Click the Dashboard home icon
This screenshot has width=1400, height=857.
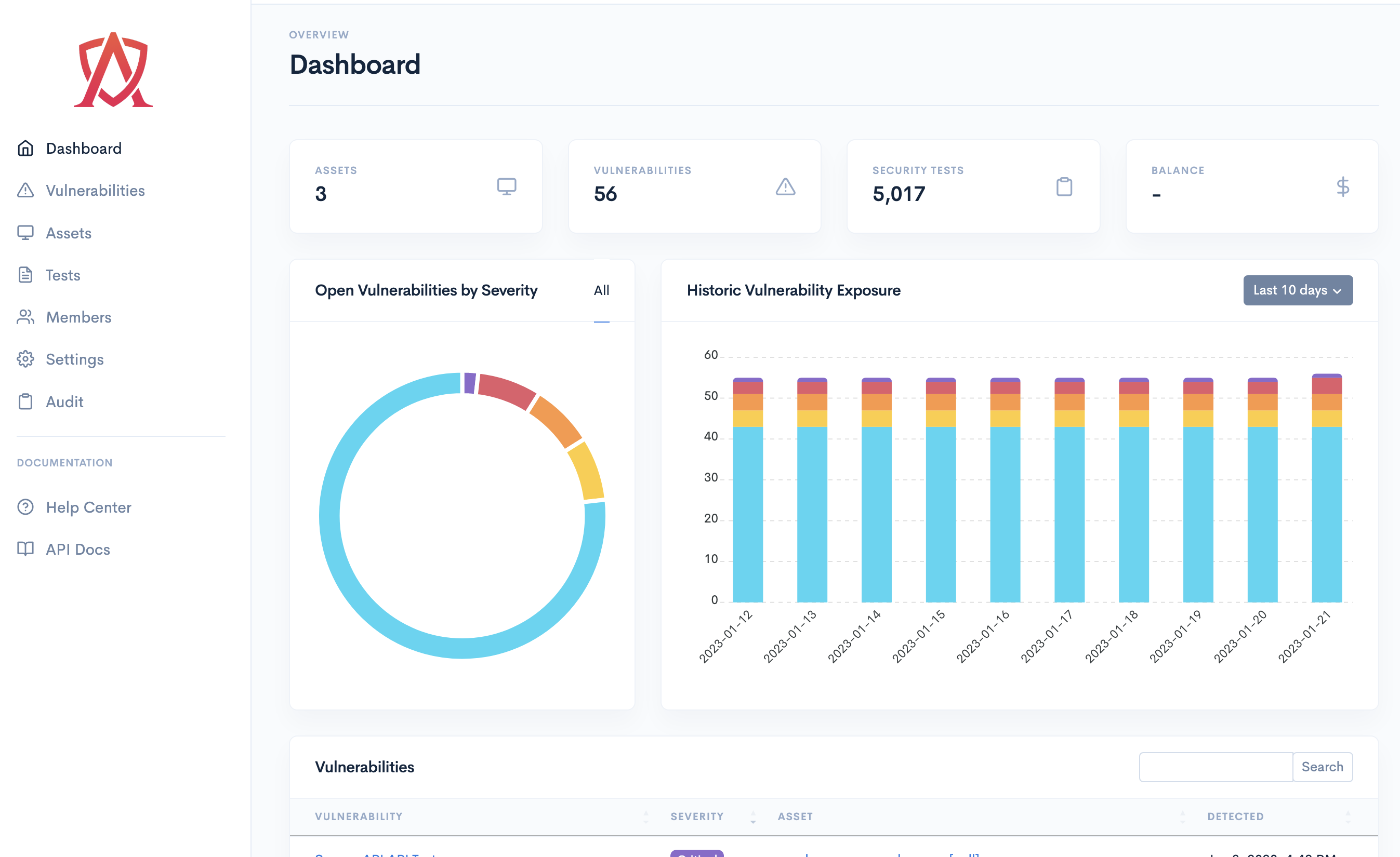25,148
